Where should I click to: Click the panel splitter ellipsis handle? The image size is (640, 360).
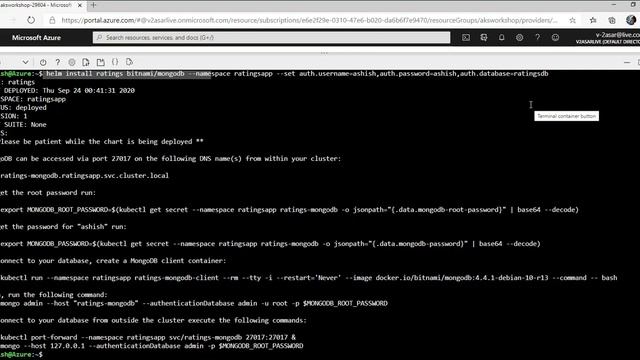(324, 53)
